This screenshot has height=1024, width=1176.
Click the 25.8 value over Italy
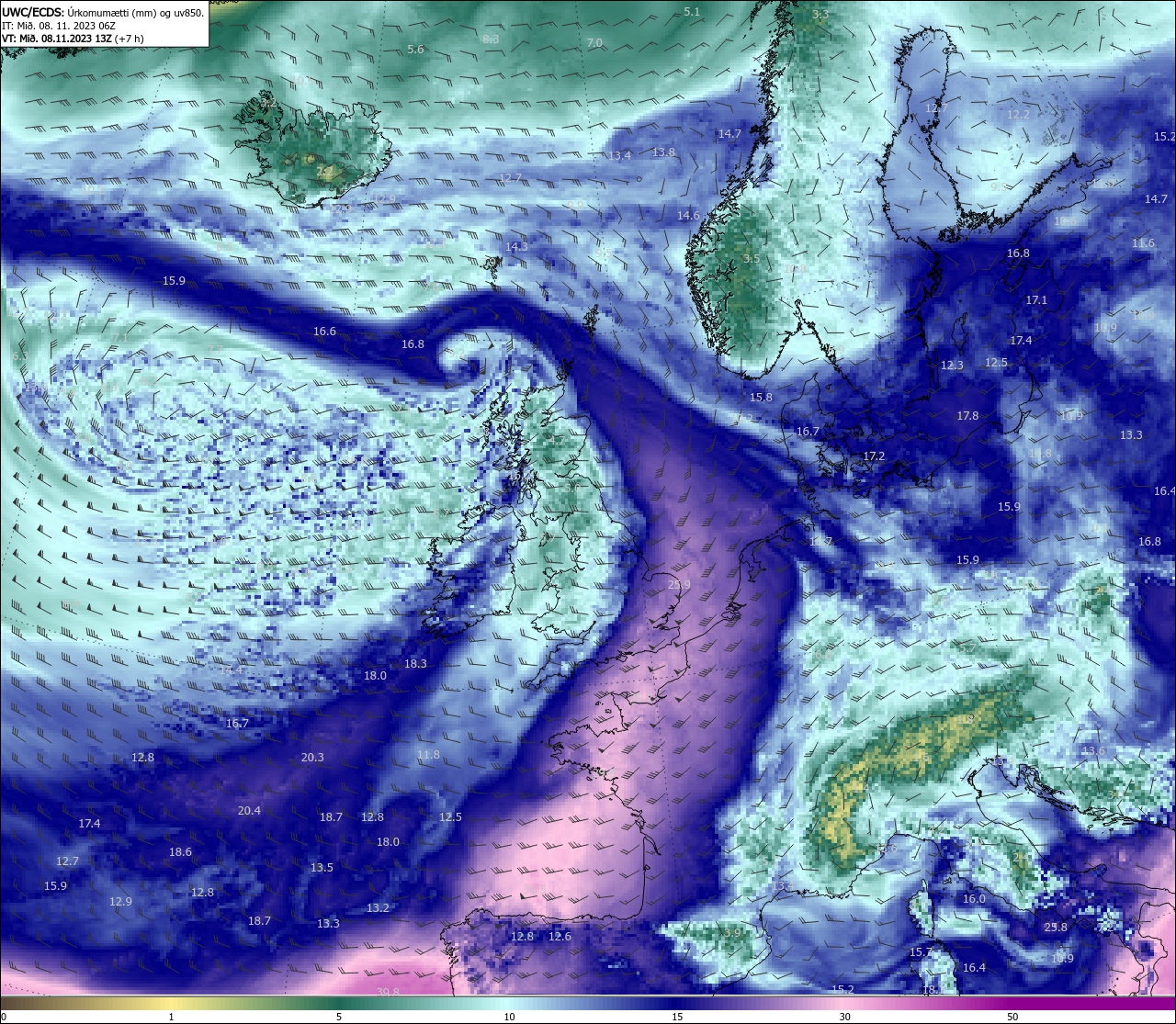click(x=1056, y=928)
